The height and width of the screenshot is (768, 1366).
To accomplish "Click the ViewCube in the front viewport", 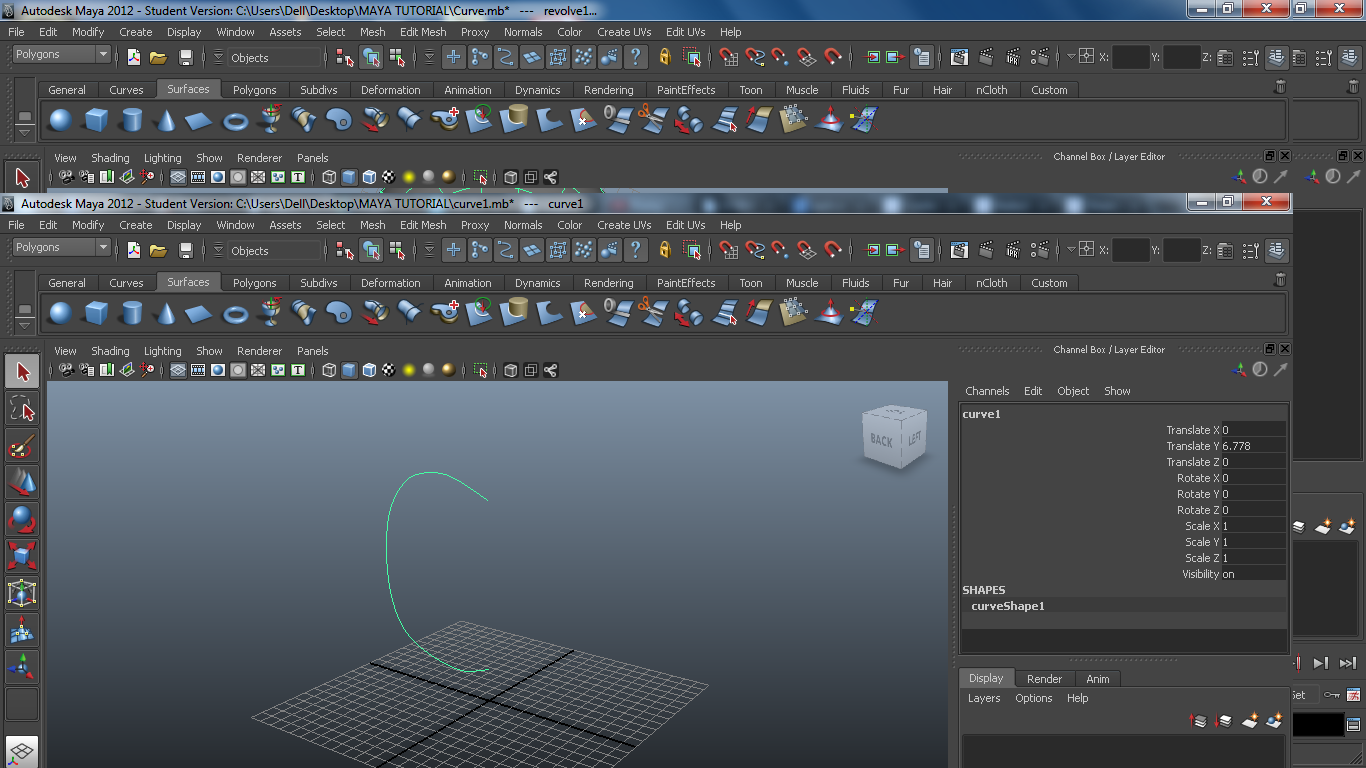I will pyautogui.click(x=895, y=438).
